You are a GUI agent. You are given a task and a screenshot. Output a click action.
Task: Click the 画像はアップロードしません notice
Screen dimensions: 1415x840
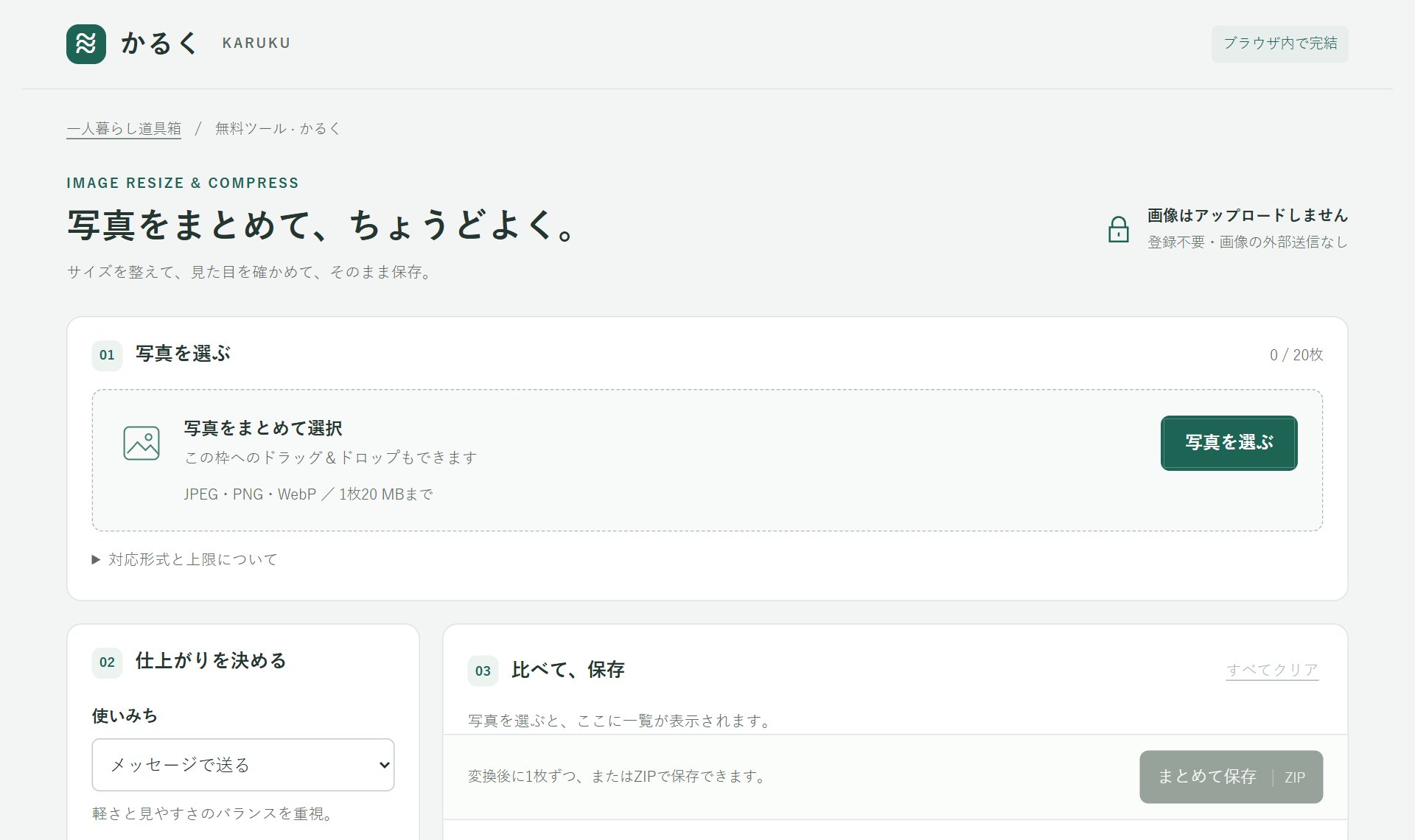pyautogui.click(x=1248, y=215)
